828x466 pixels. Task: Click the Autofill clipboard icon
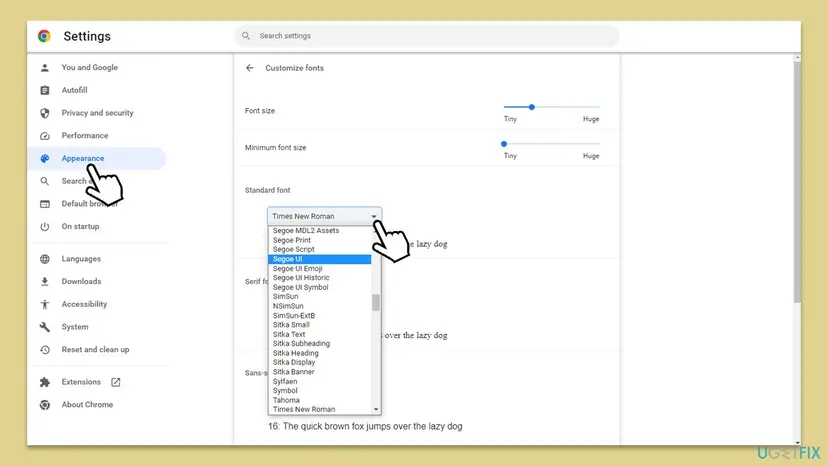[x=45, y=90]
